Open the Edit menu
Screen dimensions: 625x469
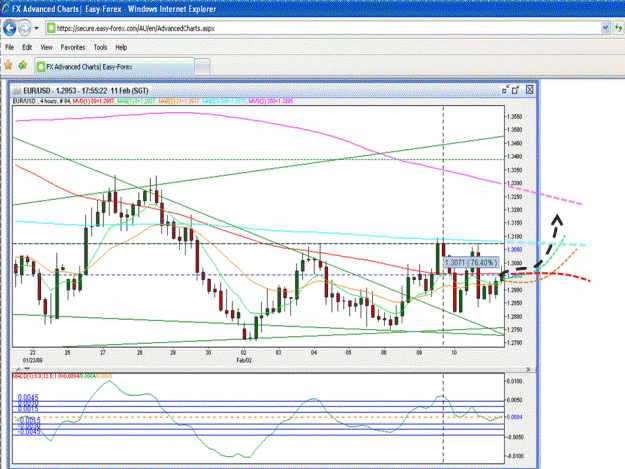coord(27,47)
